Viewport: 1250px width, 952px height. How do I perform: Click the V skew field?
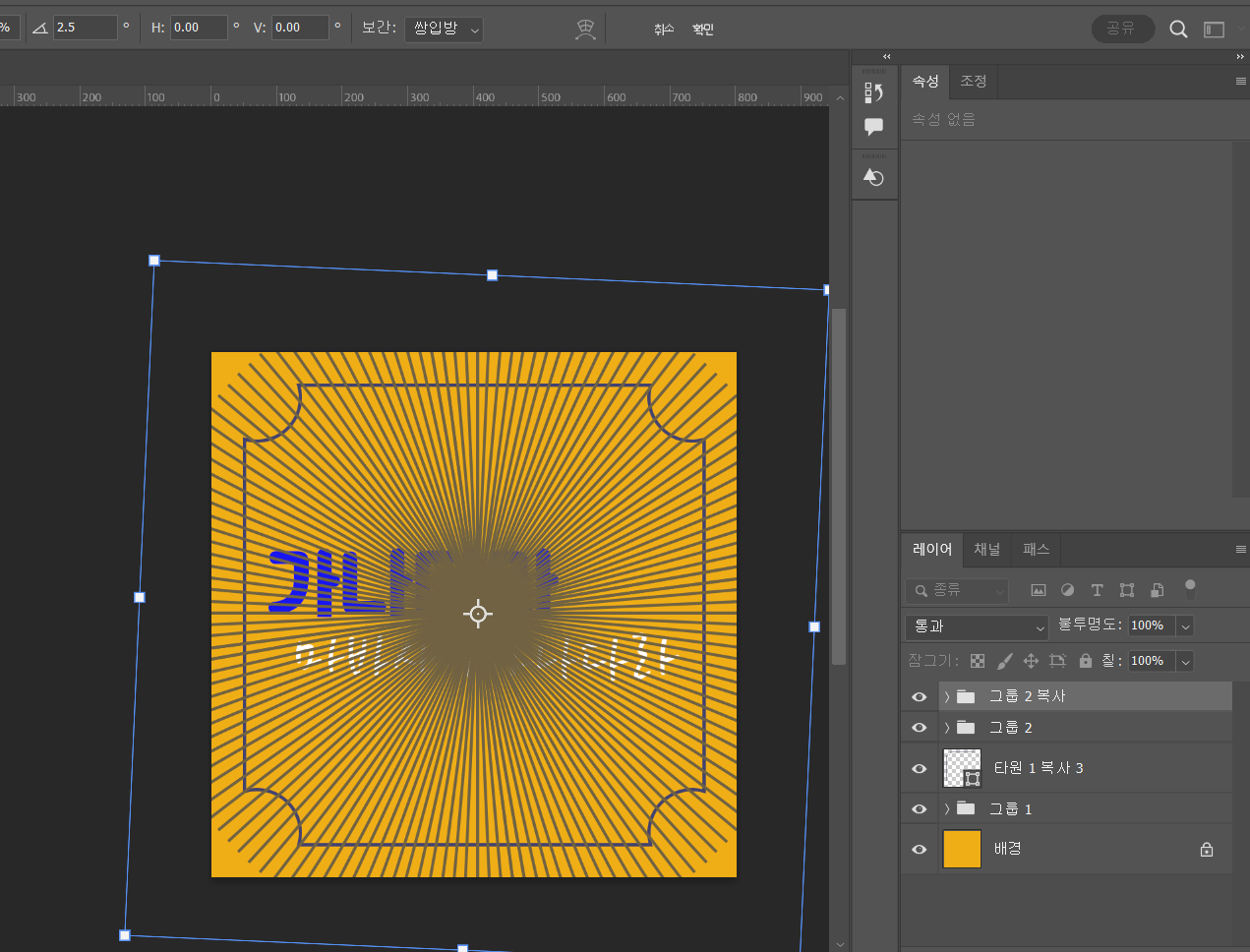click(301, 28)
